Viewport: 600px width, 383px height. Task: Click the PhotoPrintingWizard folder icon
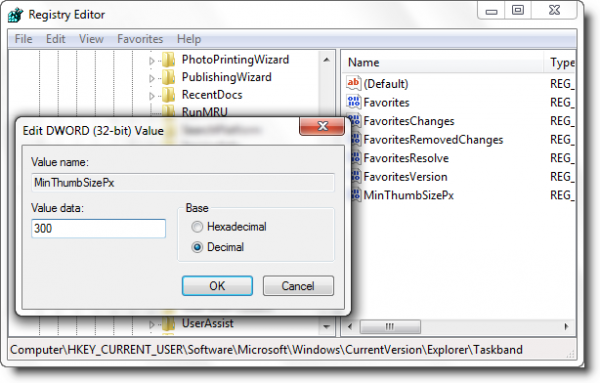pos(169,60)
